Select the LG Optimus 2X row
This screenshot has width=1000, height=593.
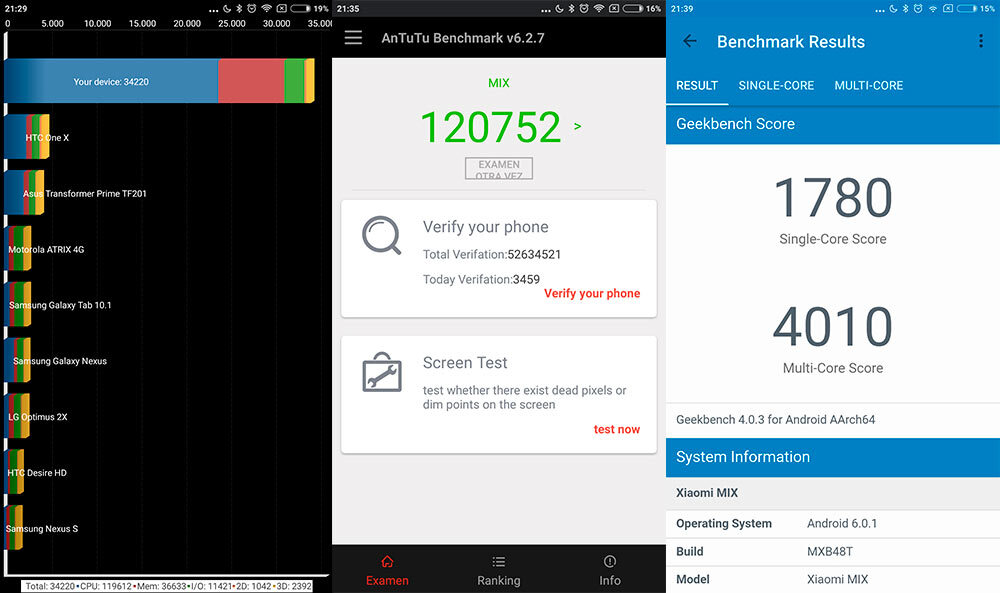click(37, 417)
